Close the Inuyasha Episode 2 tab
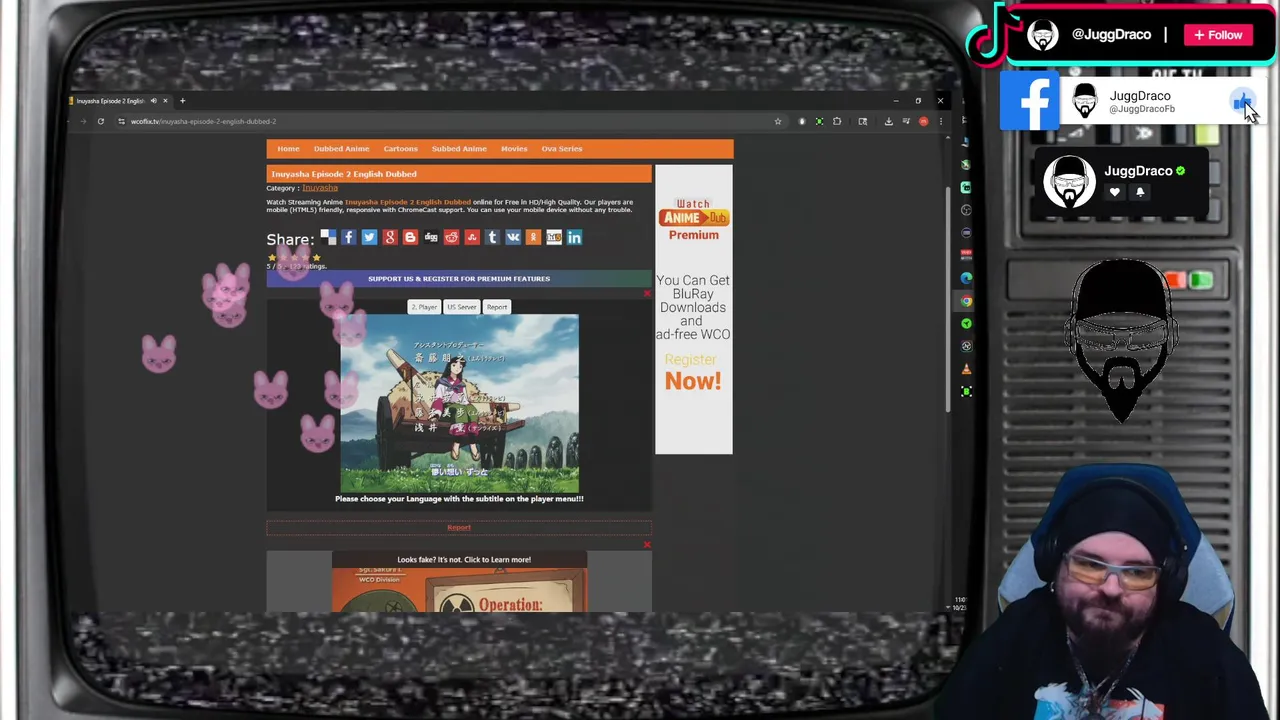 point(165,100)
